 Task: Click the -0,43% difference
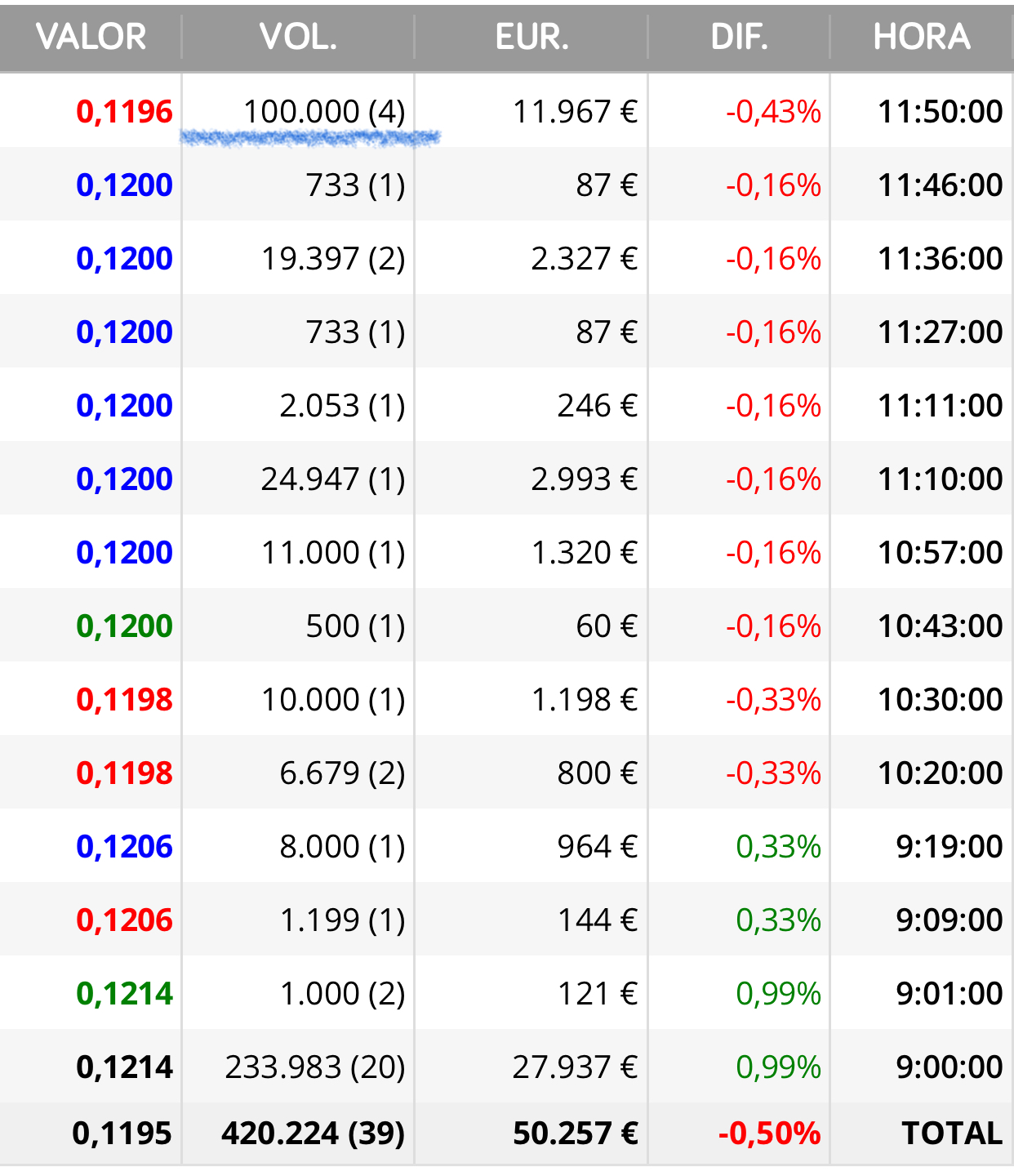coord(773,112)
